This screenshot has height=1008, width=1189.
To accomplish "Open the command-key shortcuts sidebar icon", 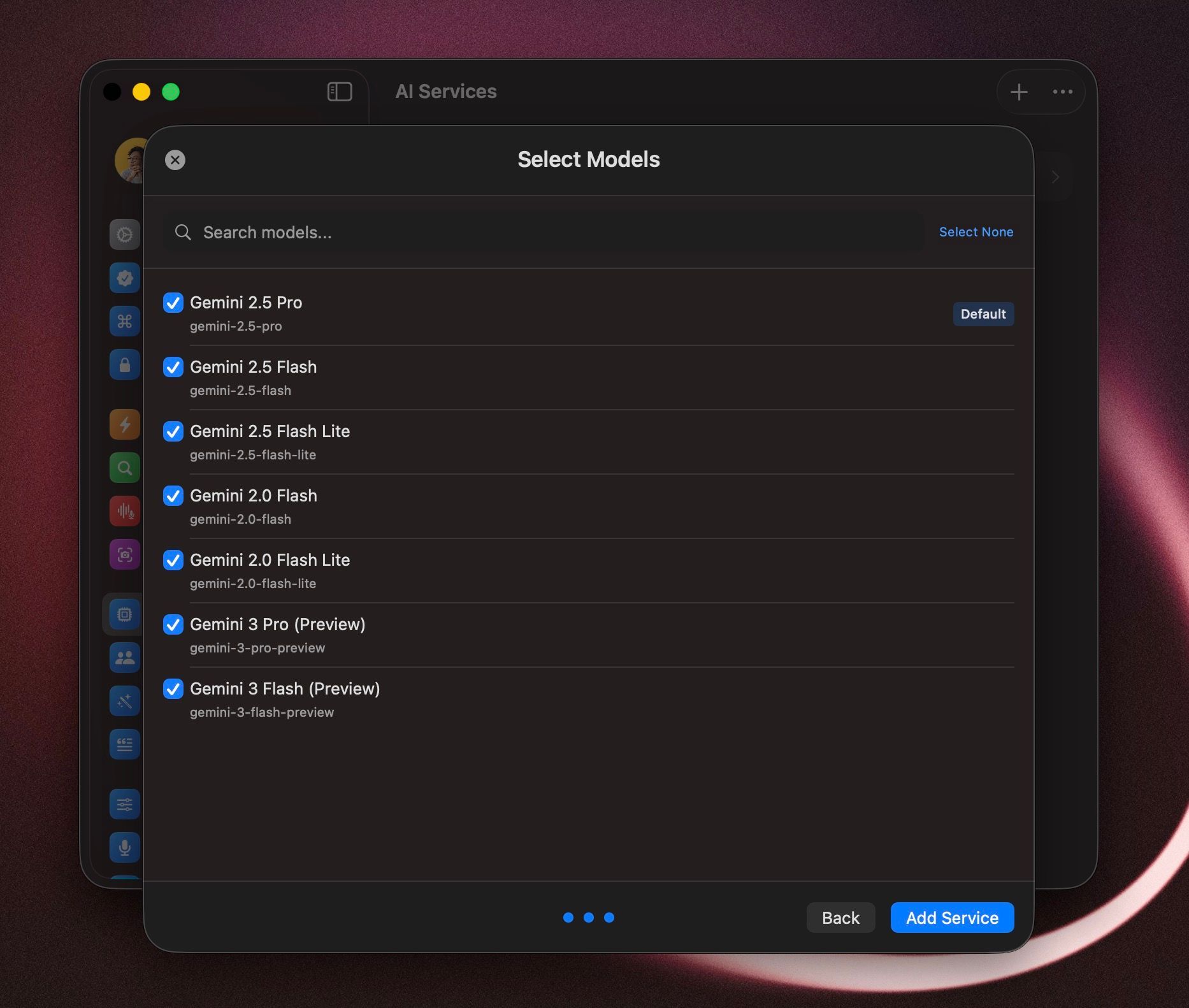I will [x=125, y=321].
